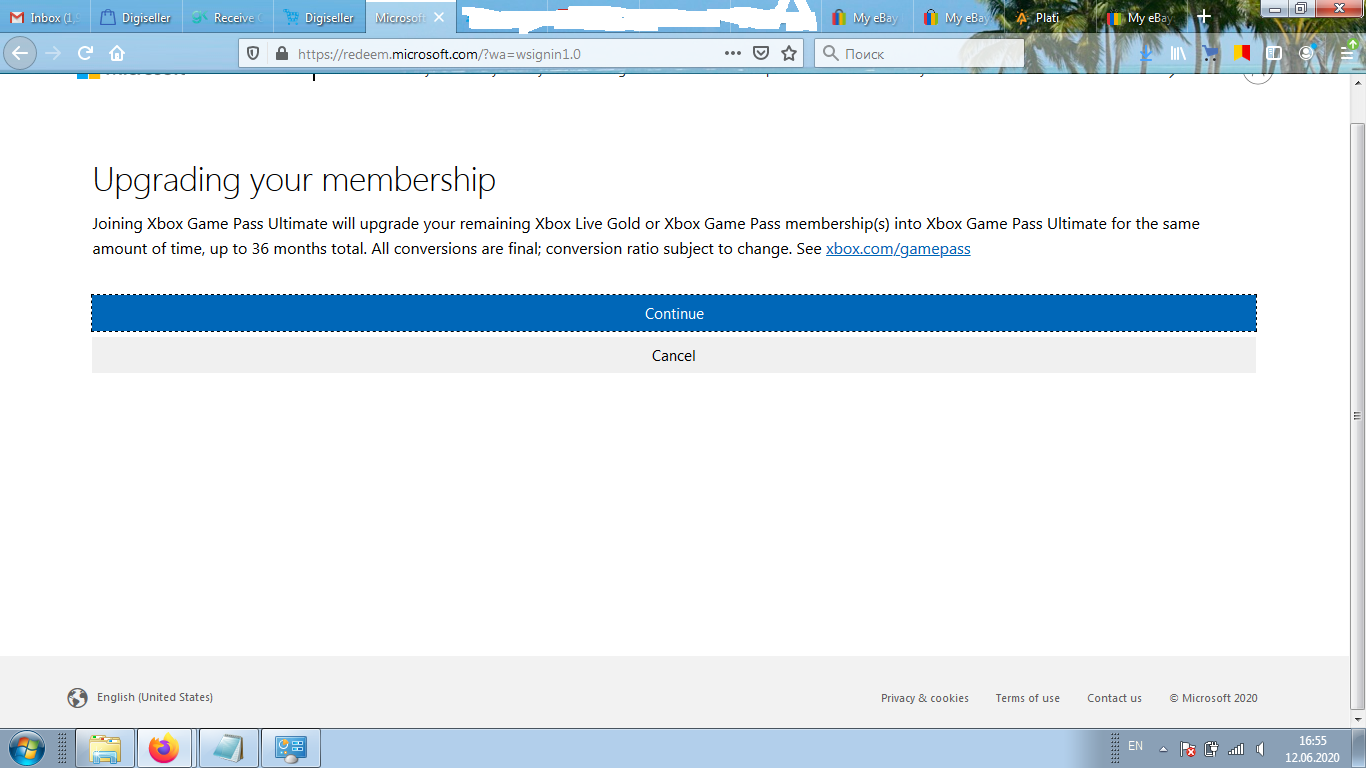Screen dimensions: 1366x768
Task: Open page actions three-dots menu
Action: (733, 53)
